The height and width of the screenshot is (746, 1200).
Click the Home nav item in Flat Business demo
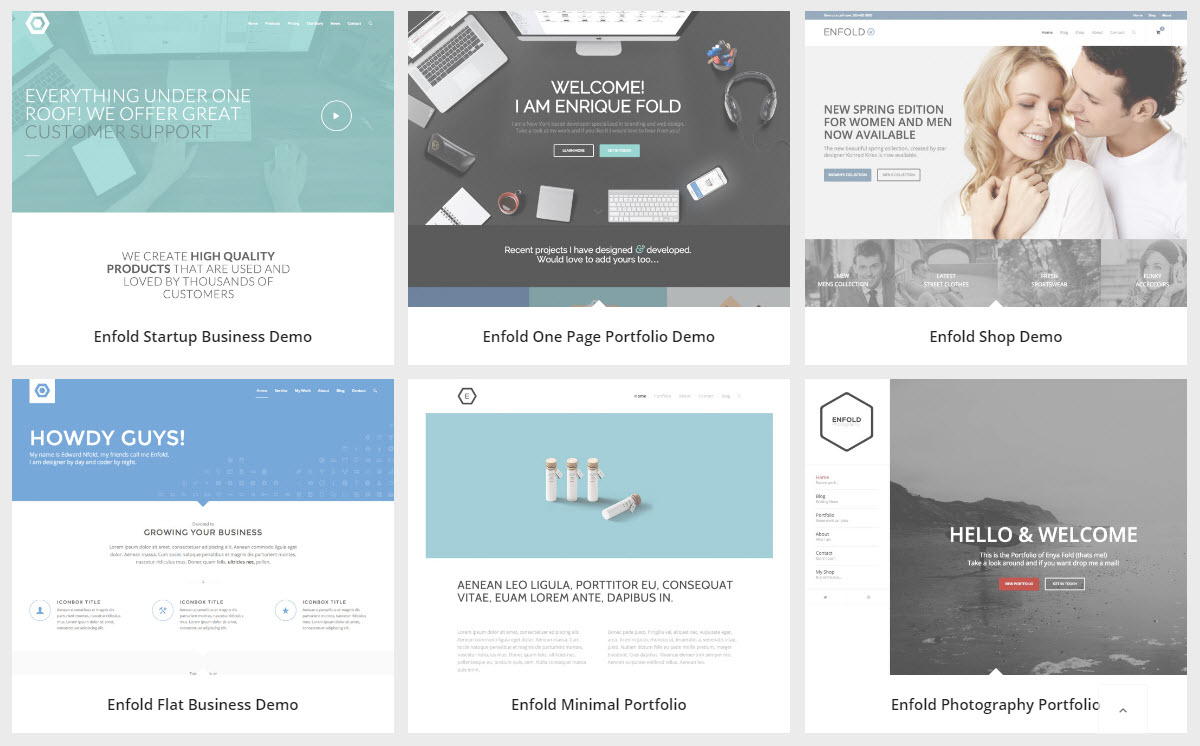click(x=262, y=391)
